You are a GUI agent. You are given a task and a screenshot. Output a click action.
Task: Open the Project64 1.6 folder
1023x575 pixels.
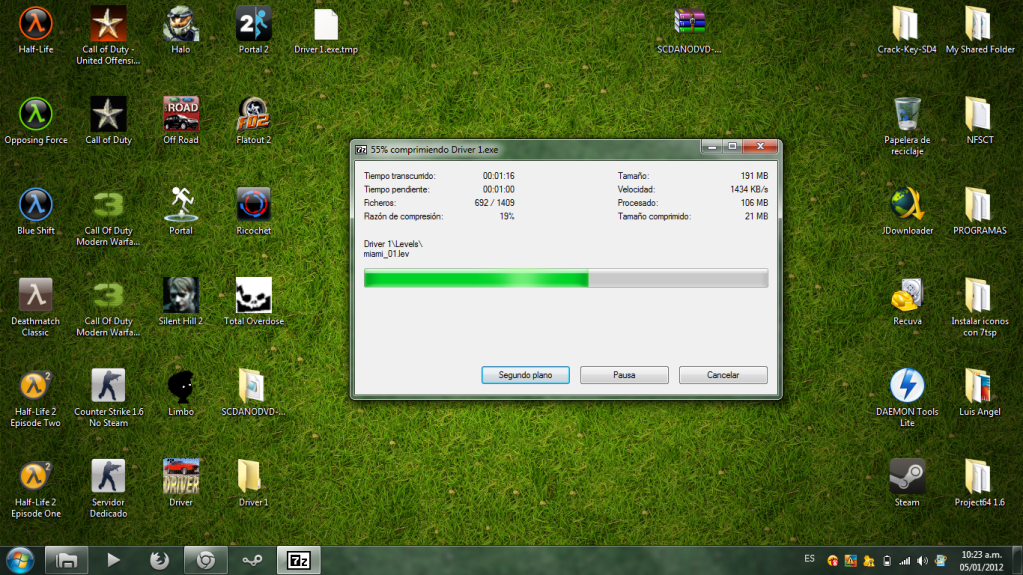(x=979, y=484)
